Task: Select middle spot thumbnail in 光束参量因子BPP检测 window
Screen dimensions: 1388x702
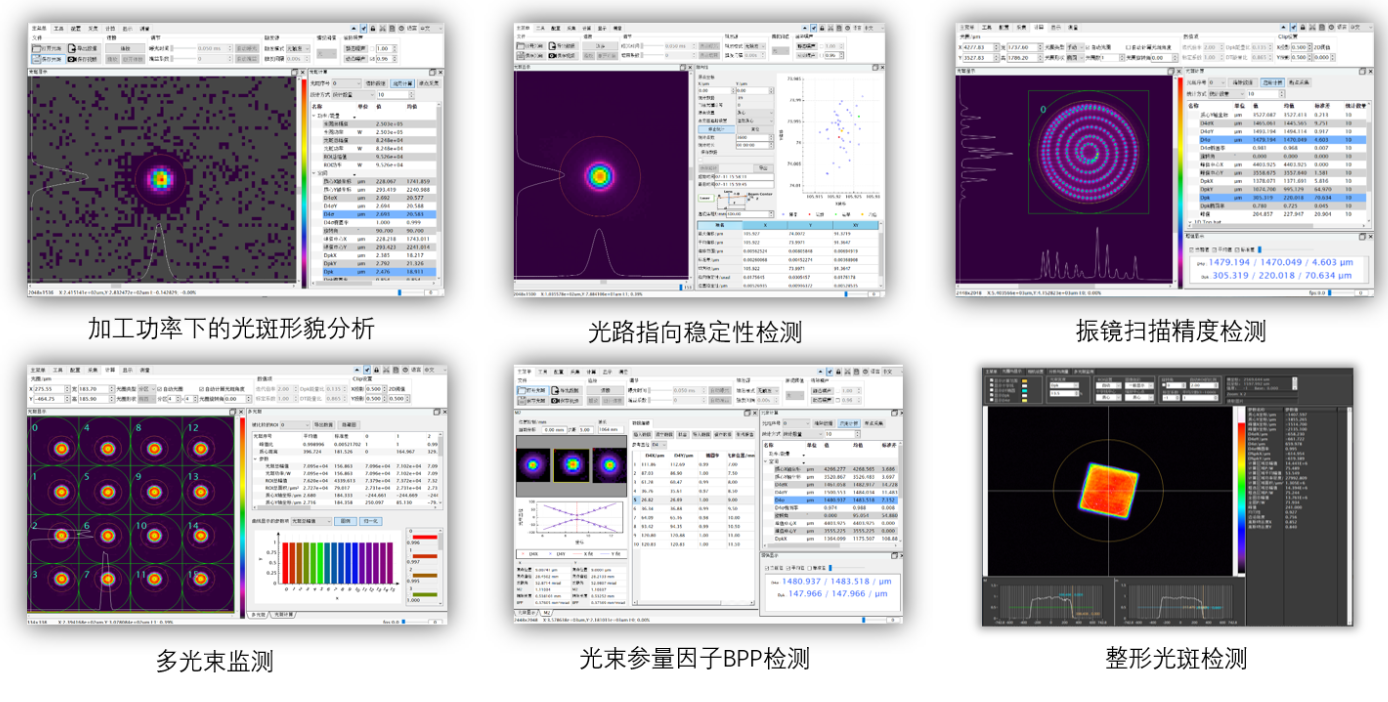Action: (572, 465)
